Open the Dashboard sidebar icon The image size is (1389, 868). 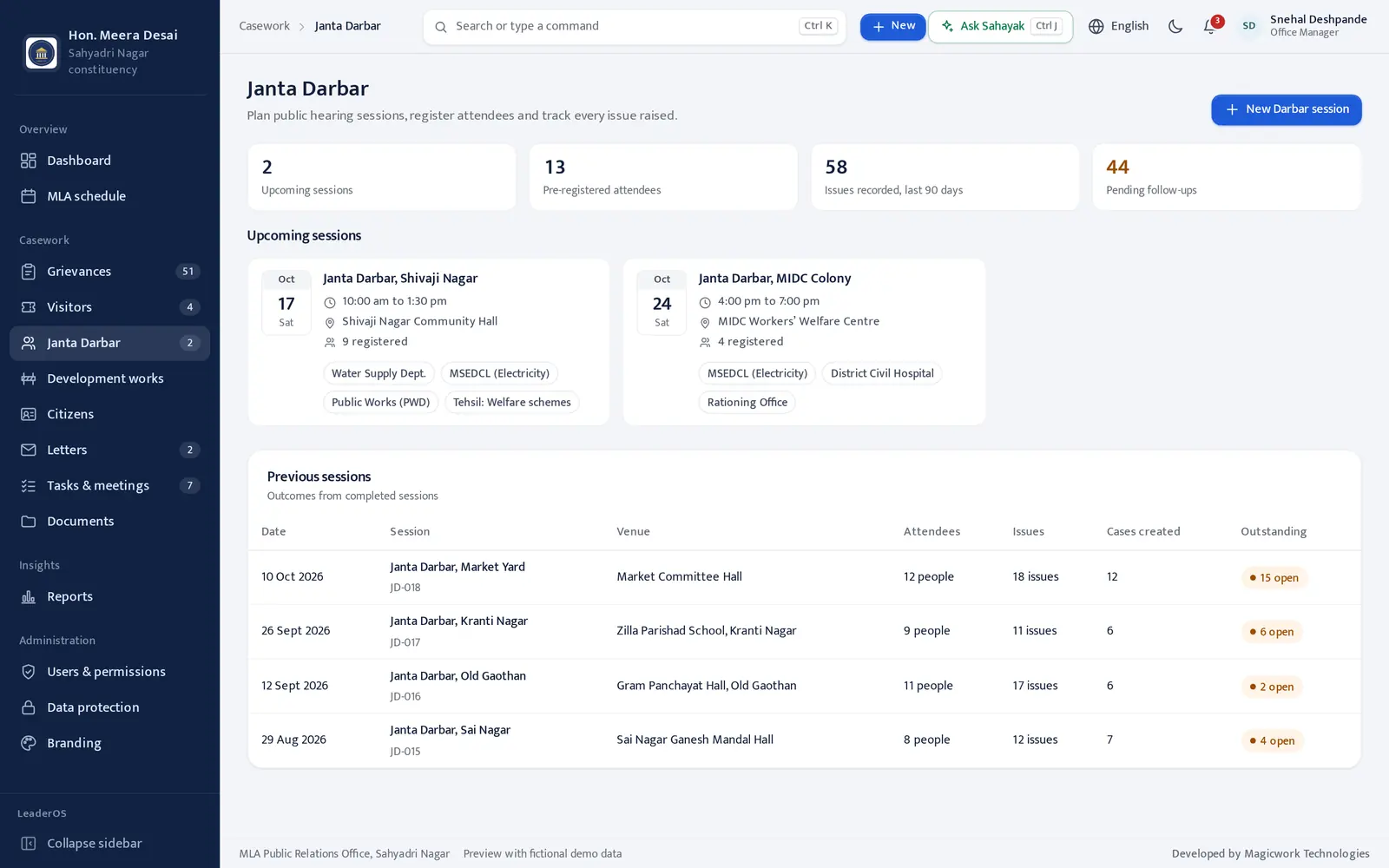[x=29, y=161]
